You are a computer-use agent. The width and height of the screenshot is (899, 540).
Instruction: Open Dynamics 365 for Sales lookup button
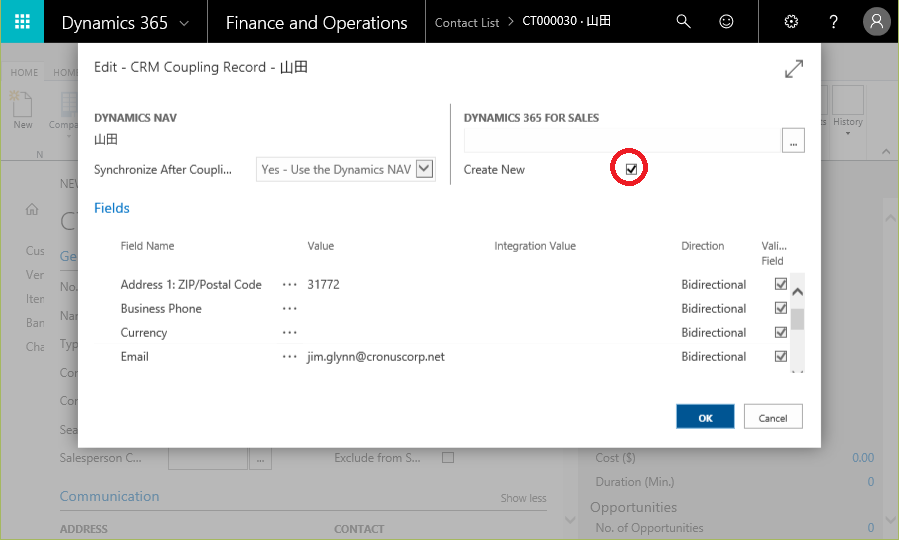point(793,140)
